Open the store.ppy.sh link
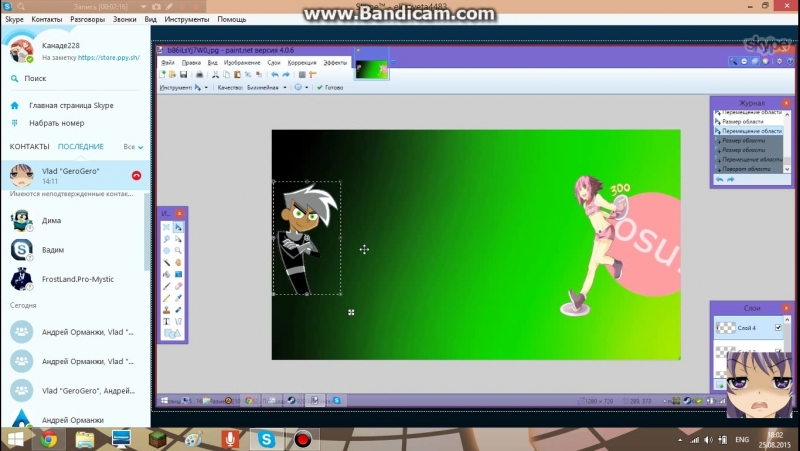 coord(109,58)
